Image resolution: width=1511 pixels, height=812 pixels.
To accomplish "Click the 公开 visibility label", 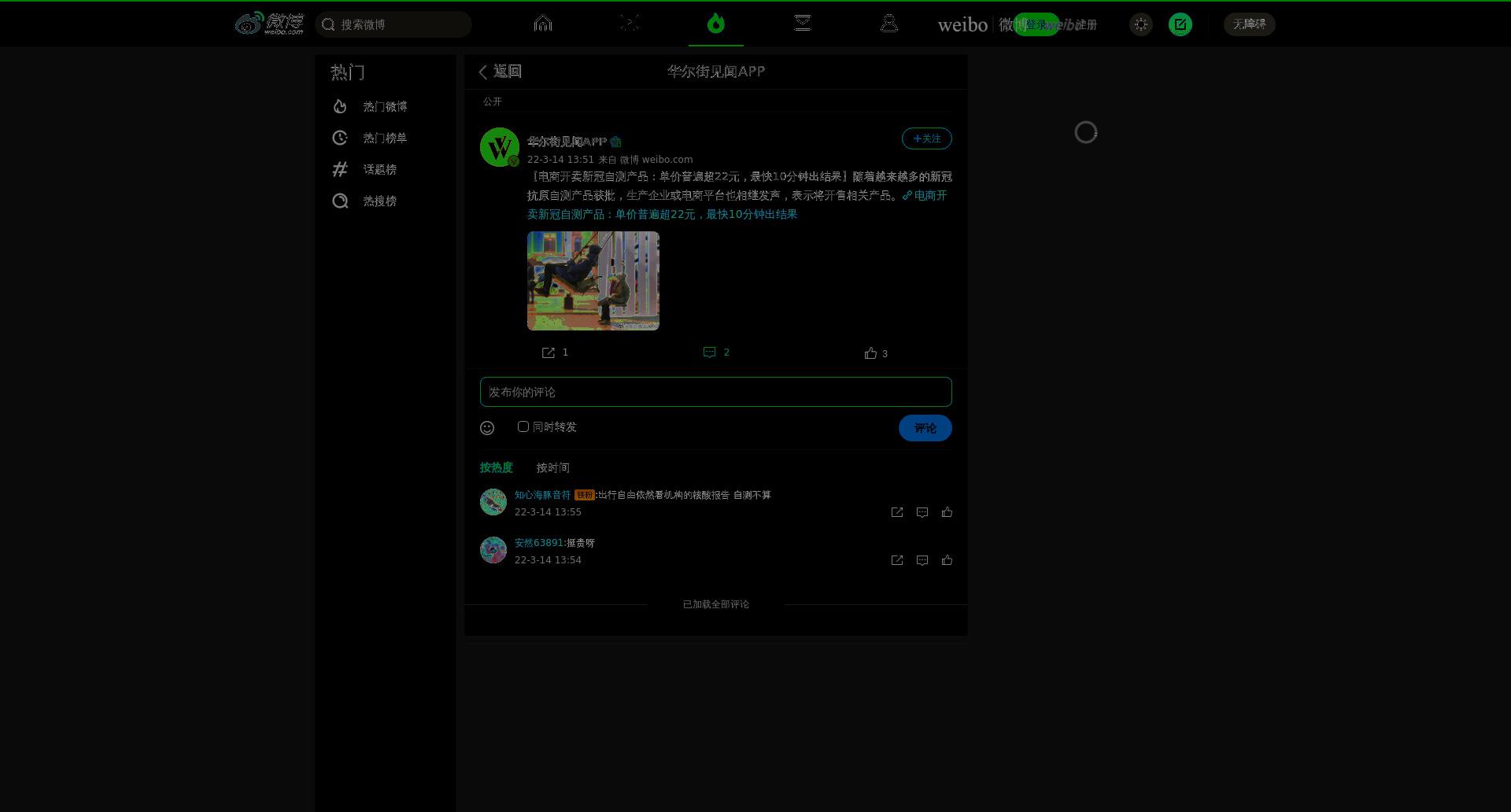I will pos(493,101).
